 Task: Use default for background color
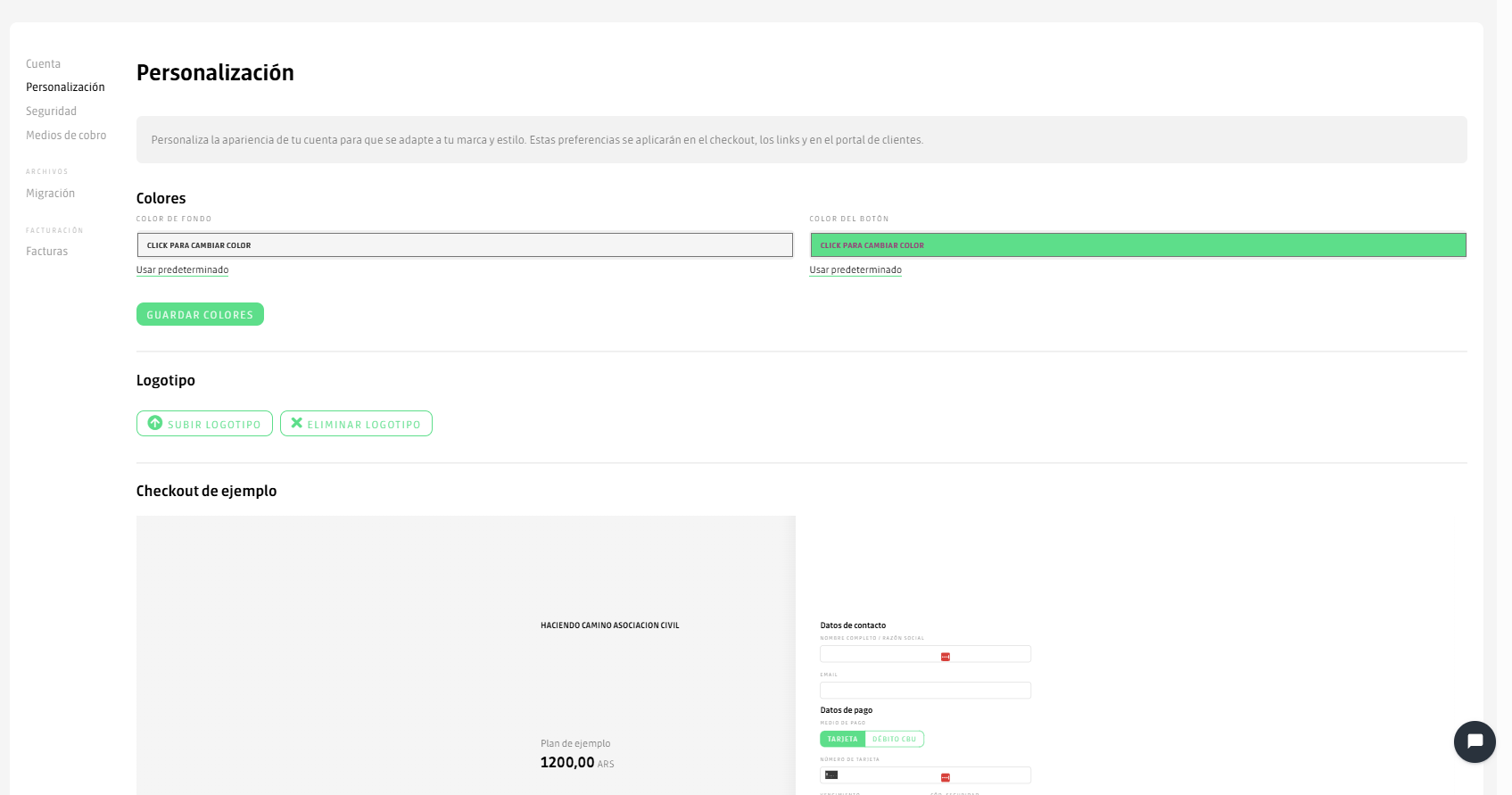click(x=182, y=270)
